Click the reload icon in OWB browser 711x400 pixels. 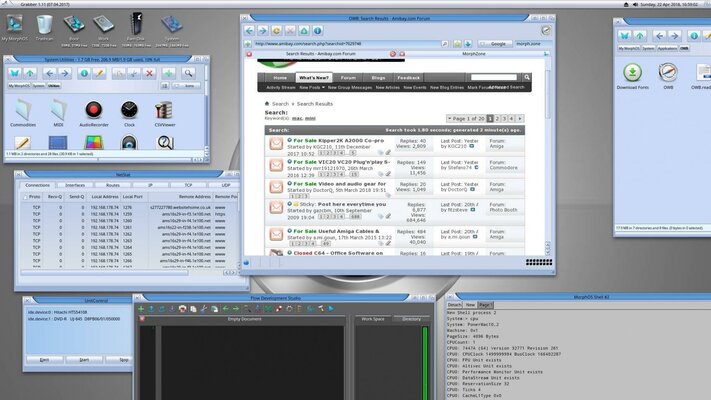pyautogui.click(x=277, y=31)
